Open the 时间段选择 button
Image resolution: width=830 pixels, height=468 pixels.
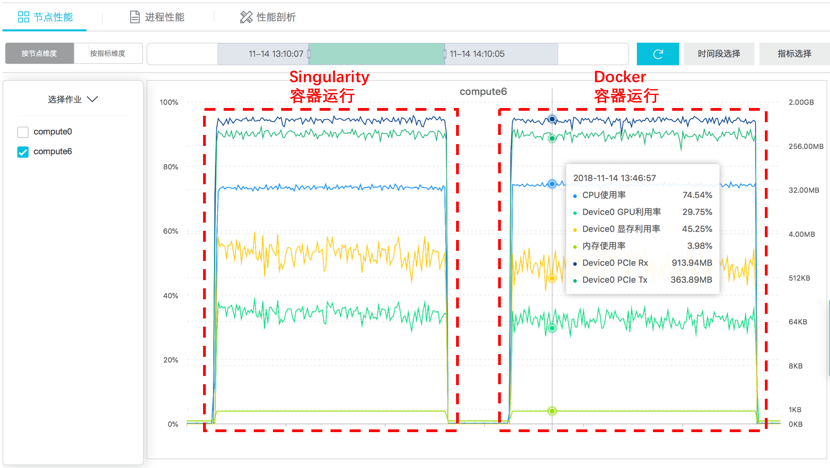[x=719, y=54]
